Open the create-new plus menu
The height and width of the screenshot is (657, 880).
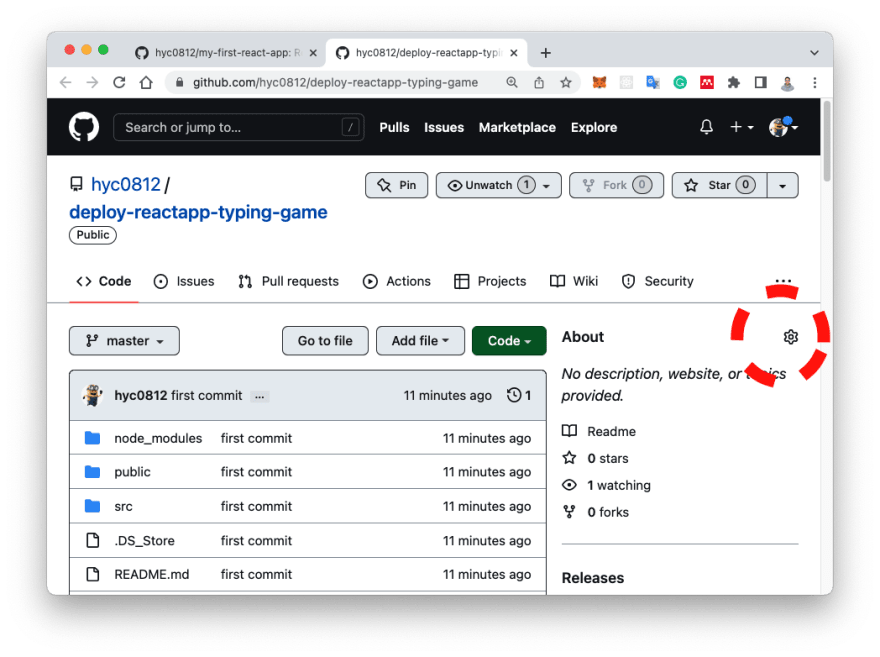point(741,127)
